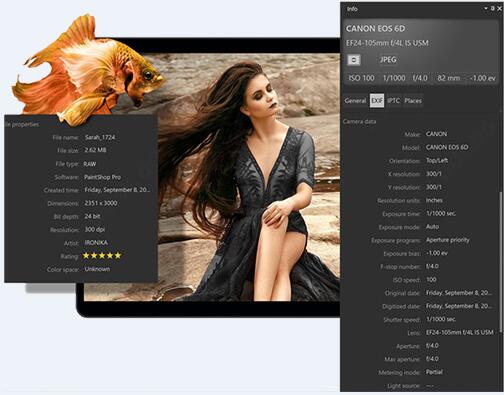The height and width of the screenshot is (395, 504).
Task: Click the File type value RAW
Action: (x=90, y=164)
